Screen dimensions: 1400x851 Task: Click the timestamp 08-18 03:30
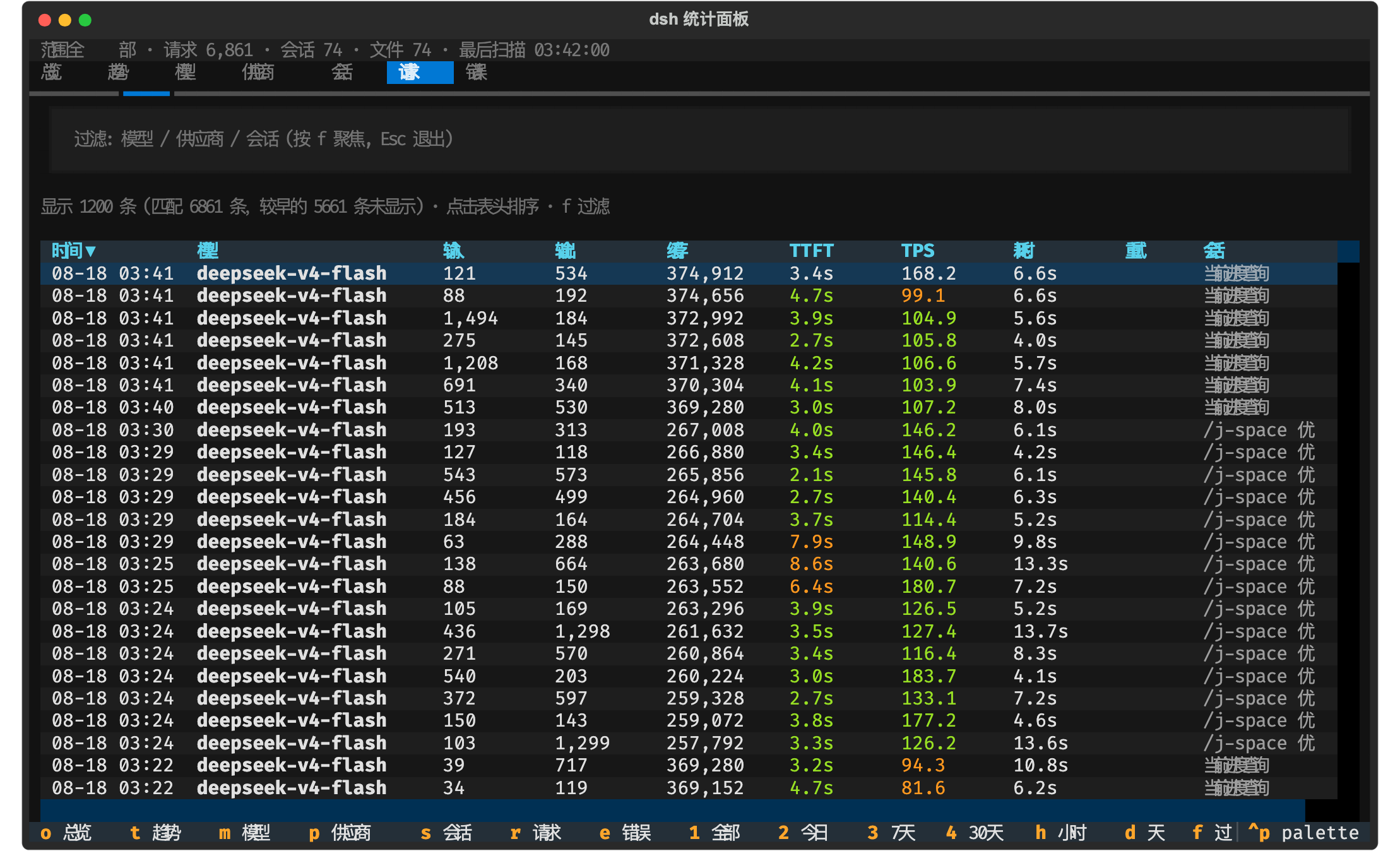113,430
